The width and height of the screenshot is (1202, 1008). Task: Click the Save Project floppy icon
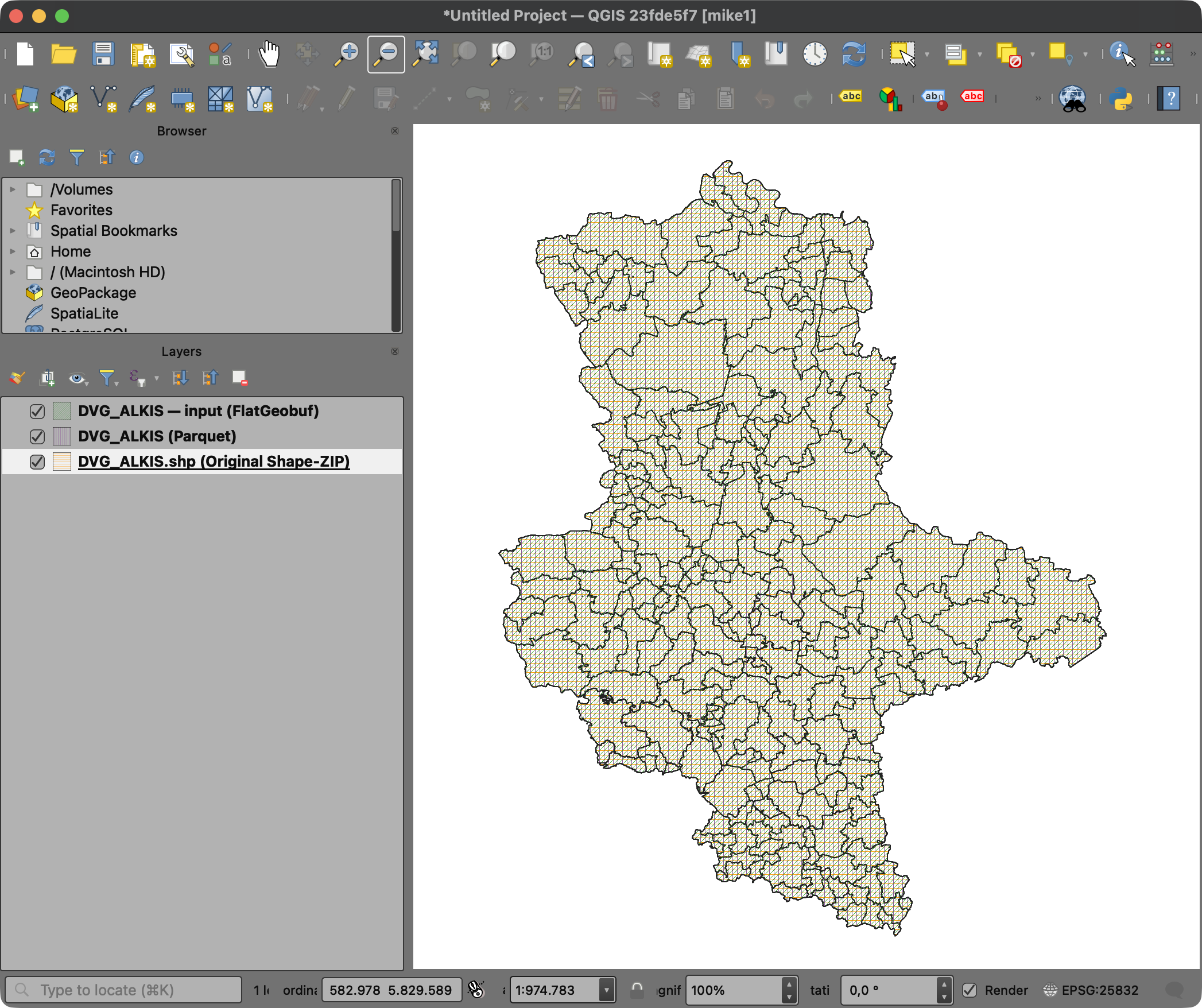click(103, 55)
